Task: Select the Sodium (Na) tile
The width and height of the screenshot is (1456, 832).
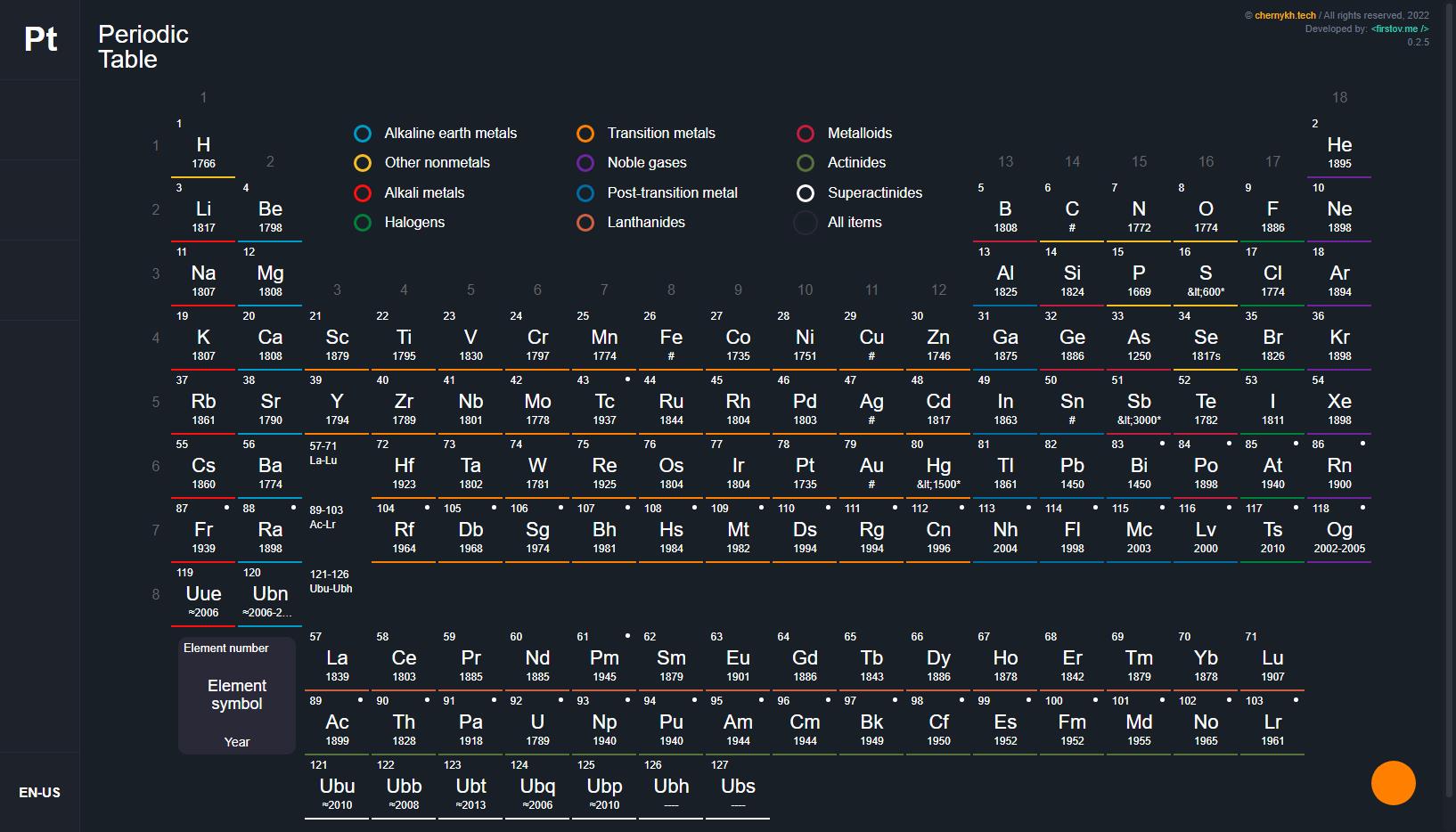Action: click(x=203, y=274)
